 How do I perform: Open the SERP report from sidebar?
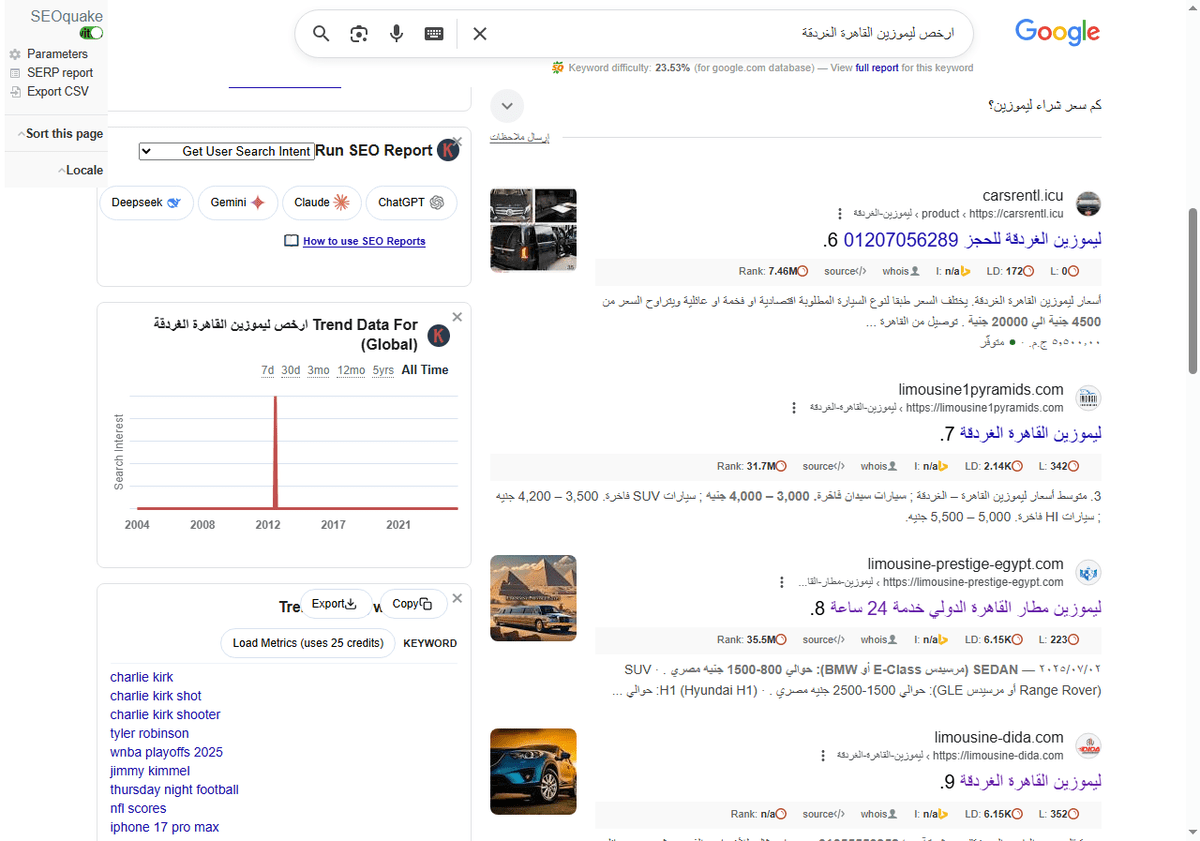point(60,72)
